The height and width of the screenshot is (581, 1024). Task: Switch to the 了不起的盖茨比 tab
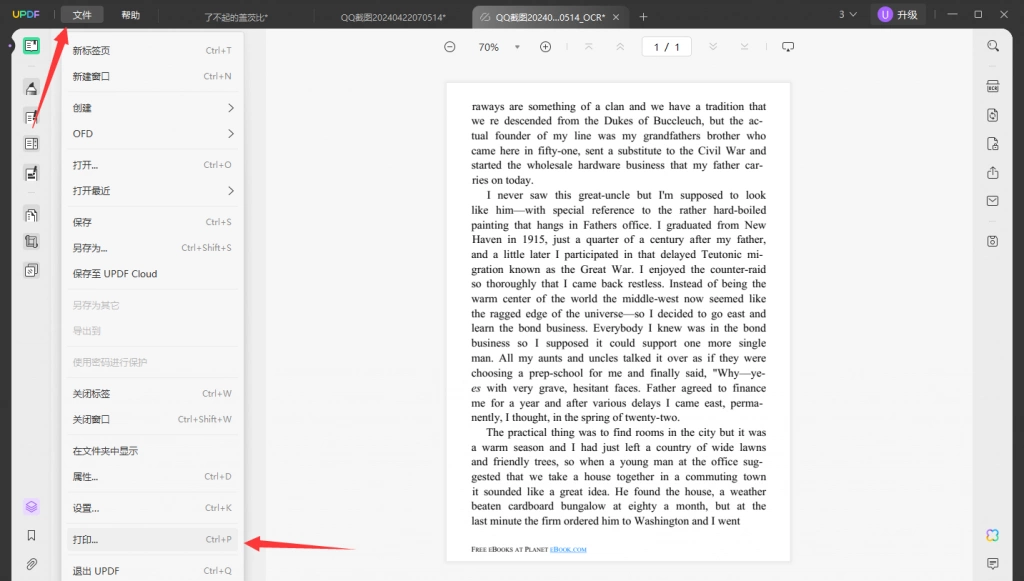click(236, 18)
